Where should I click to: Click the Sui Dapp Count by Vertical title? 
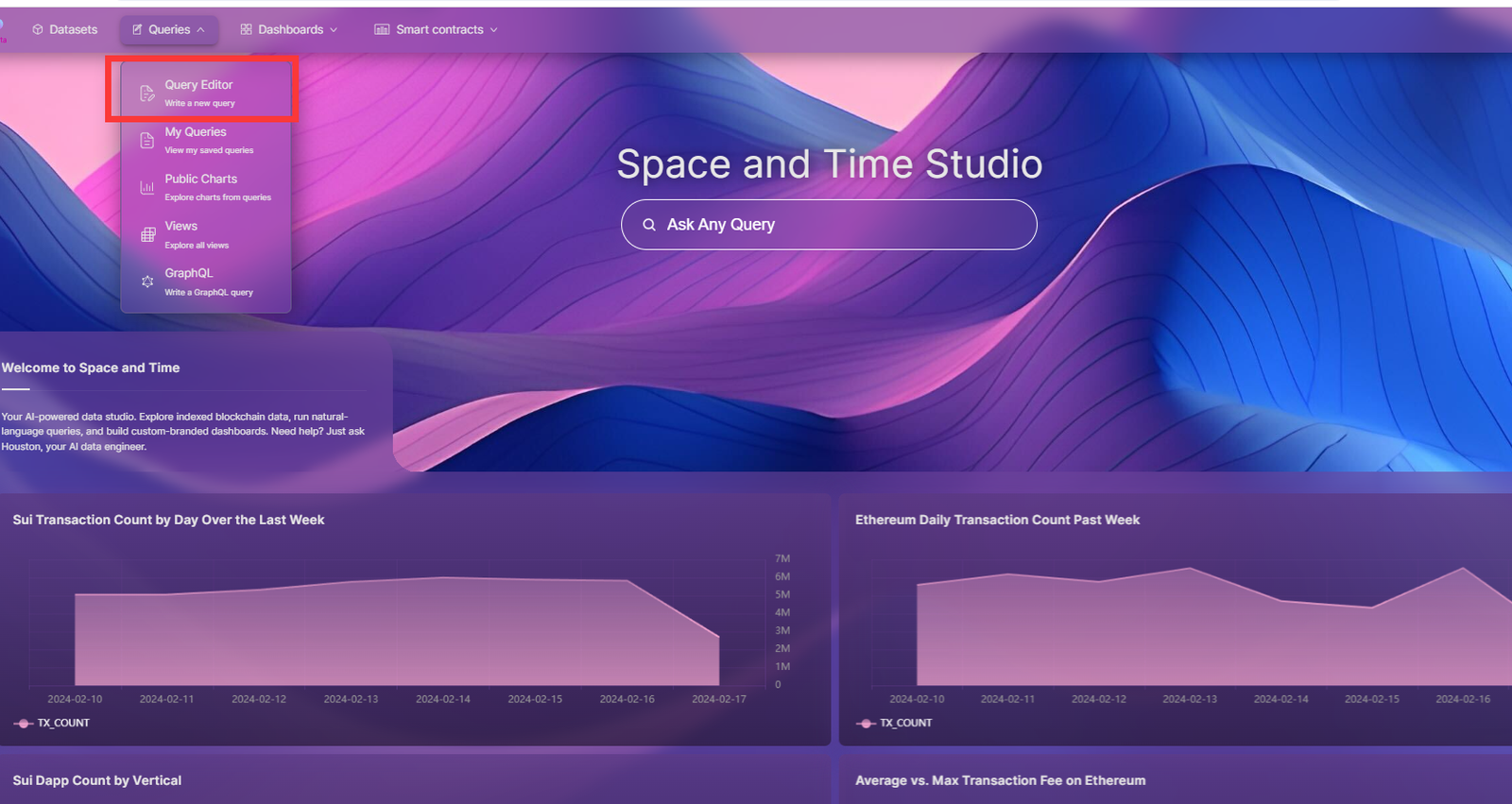[x=96, y=780]
